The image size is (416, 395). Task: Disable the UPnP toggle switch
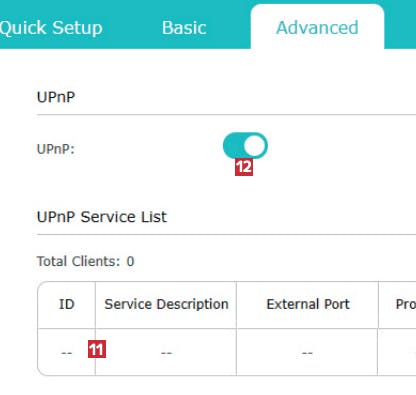(245, 146)
